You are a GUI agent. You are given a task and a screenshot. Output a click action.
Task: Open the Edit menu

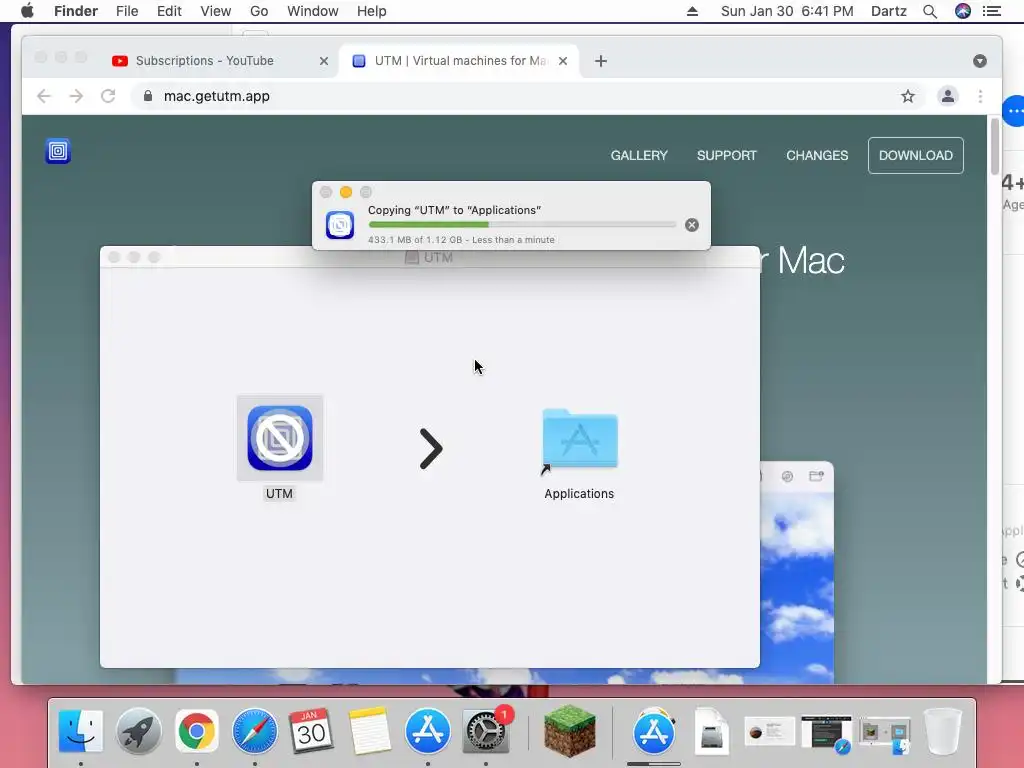169,11
